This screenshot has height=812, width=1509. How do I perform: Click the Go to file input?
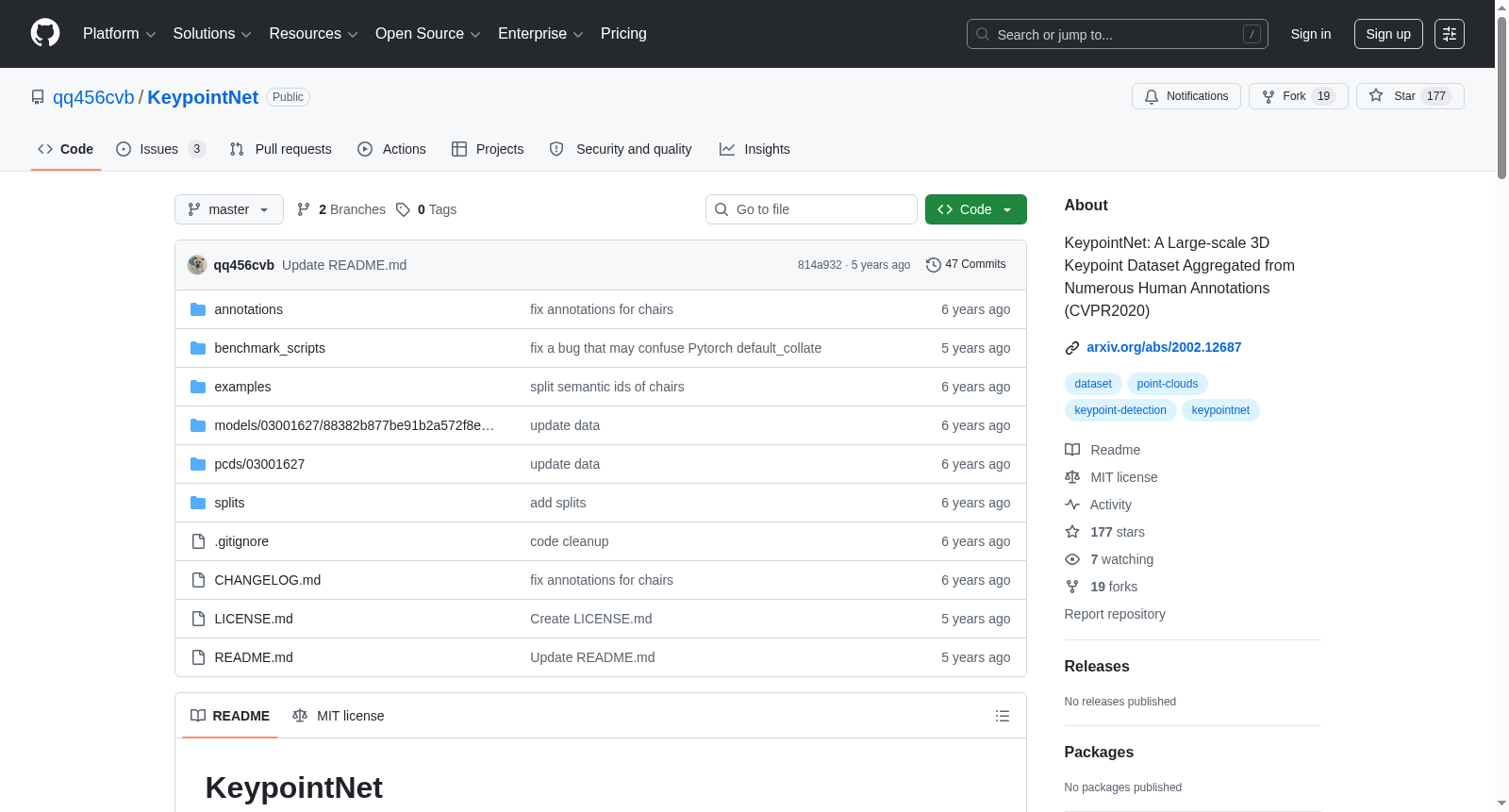811,209
